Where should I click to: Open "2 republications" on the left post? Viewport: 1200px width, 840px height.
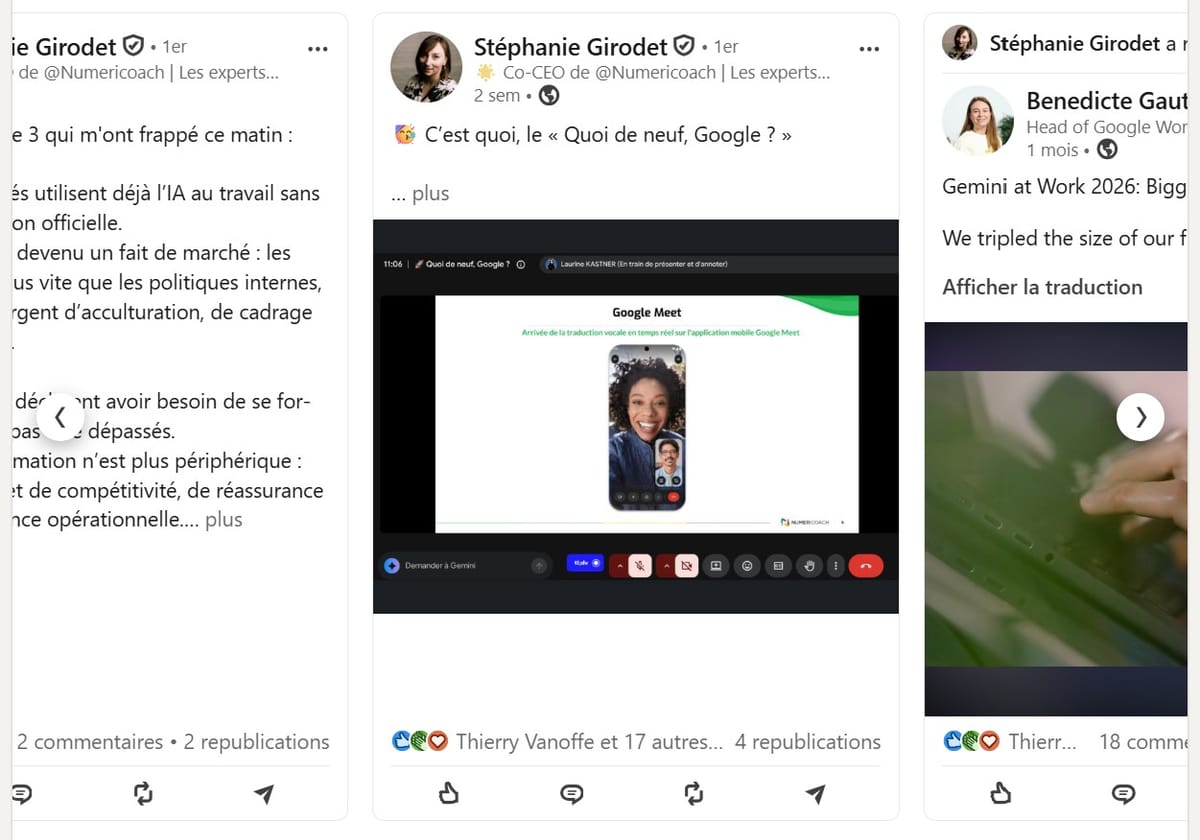pyautogui.click(x=257, y=742)
